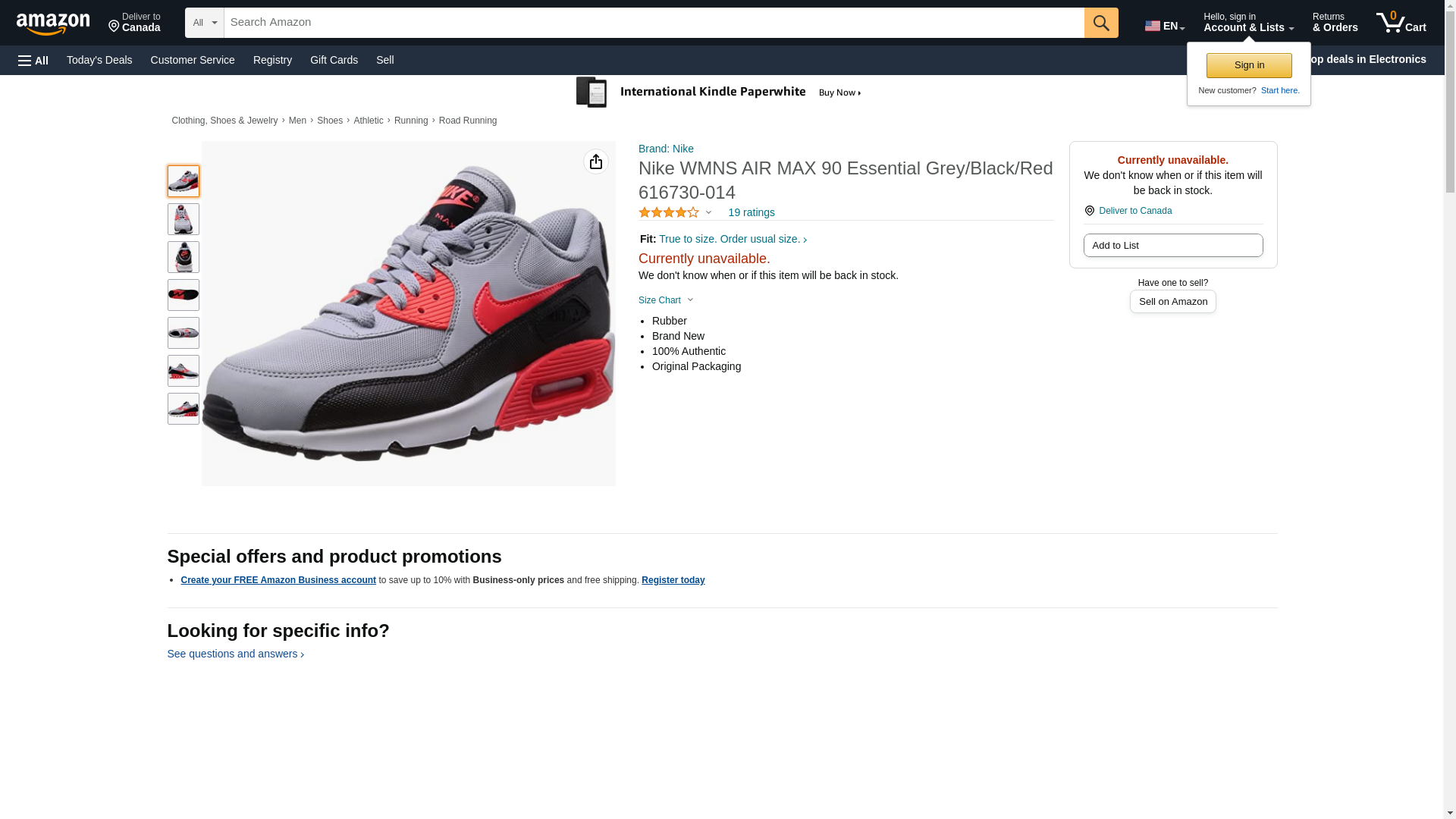This screenshot has width=1456, height=819.
Task: Open Today's Deals in navigation bar
Action: click(99, 60)
